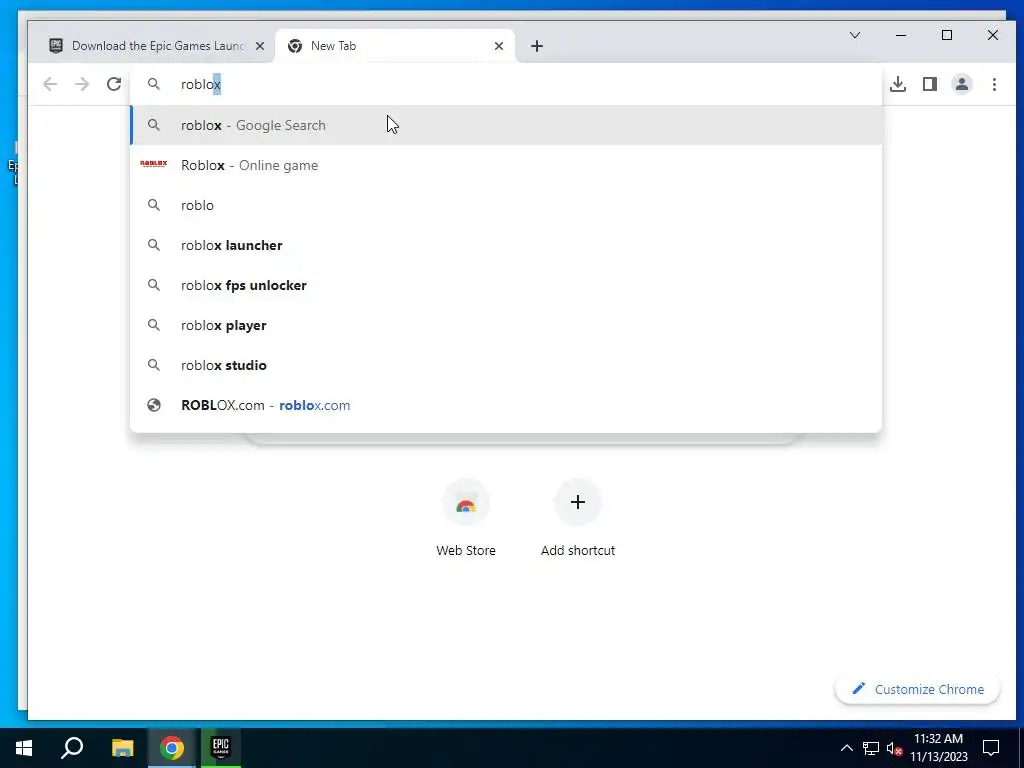Select the 'roblo' search suggestion
The image size is (1024, 768).
(x=506, y=205)
